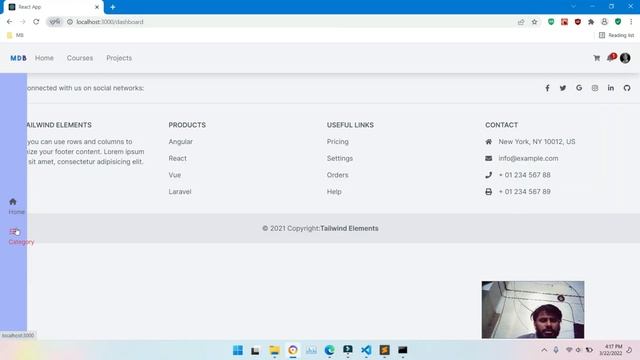Open the Chrome three-dot menu

(631, 22)
